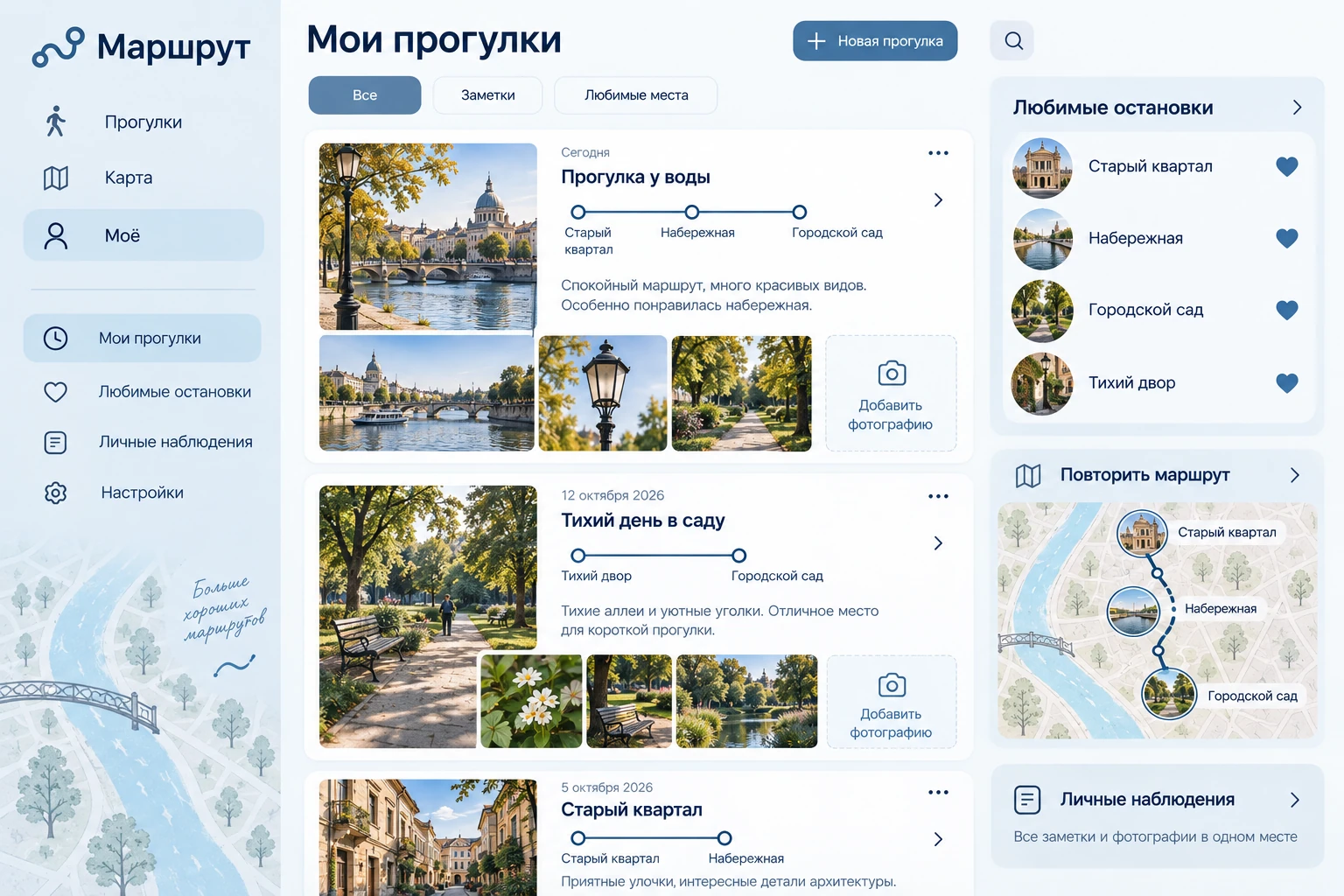Open the street lamp photo thumbnail

(x=603, y=394)
